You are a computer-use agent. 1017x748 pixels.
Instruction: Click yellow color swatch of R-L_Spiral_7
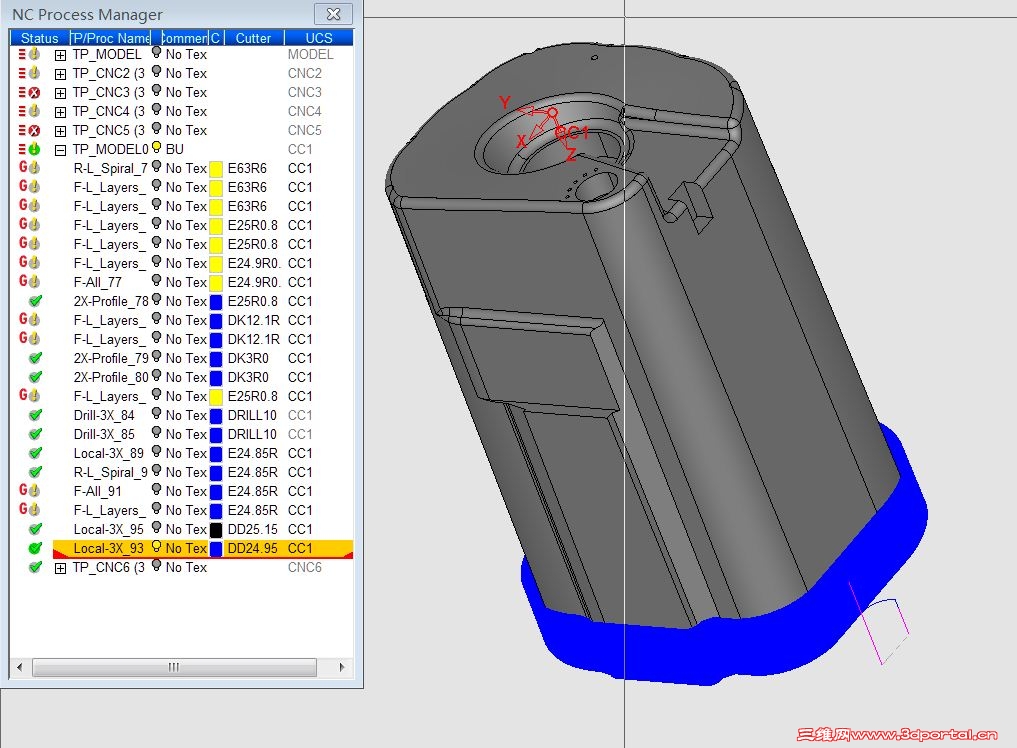(x=216, y=169)
